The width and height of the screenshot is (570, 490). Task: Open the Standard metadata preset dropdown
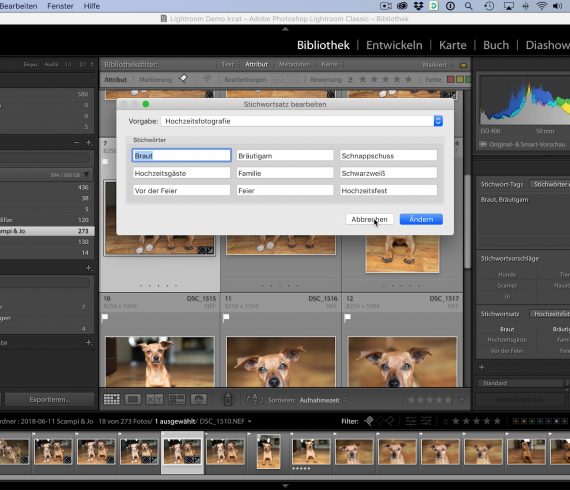(522, 383)
